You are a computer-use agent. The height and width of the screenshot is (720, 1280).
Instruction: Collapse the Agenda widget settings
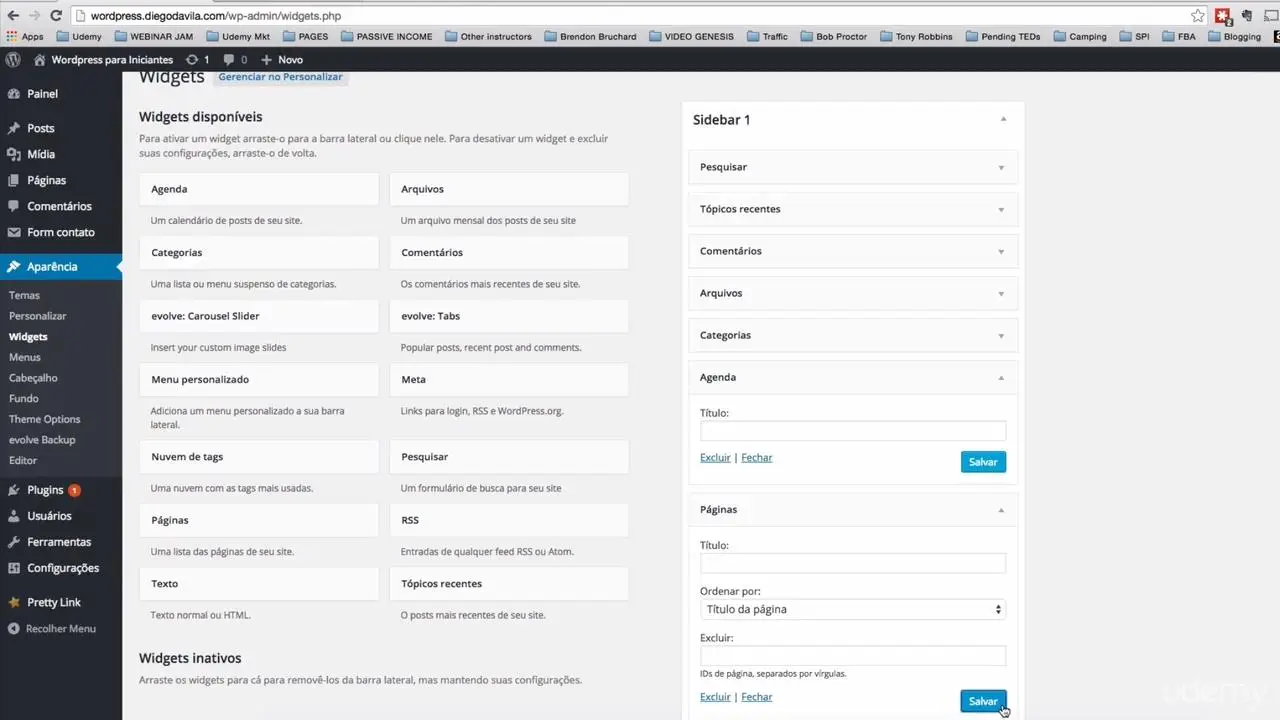[x=1001, y=378]
